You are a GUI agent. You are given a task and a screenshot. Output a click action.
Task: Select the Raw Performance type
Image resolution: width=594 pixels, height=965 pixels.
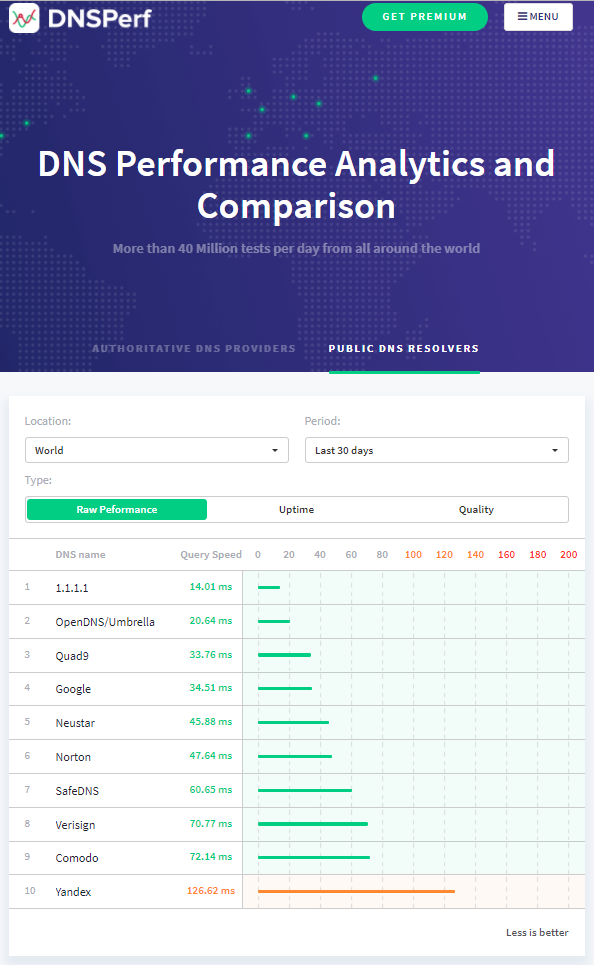[x=117, y=510]
